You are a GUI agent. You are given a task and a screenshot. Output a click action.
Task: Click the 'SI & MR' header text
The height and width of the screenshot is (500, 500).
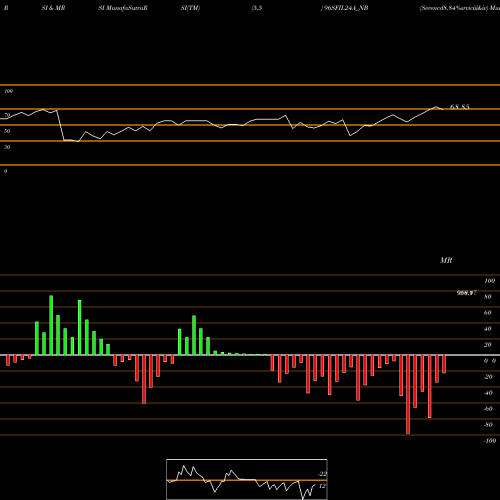click(53, 8)
